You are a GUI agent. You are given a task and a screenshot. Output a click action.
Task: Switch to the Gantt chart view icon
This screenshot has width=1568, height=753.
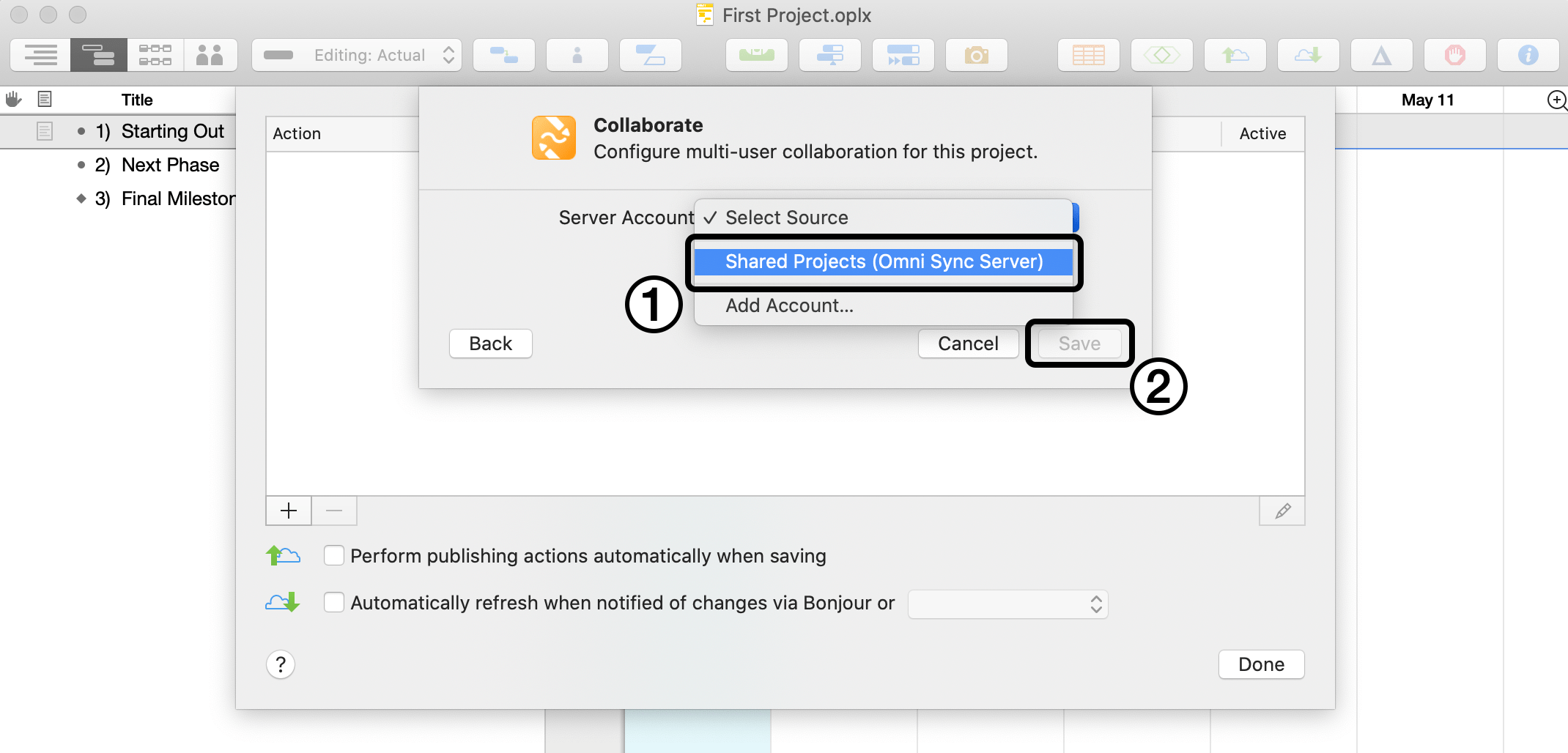pos(98,55)
